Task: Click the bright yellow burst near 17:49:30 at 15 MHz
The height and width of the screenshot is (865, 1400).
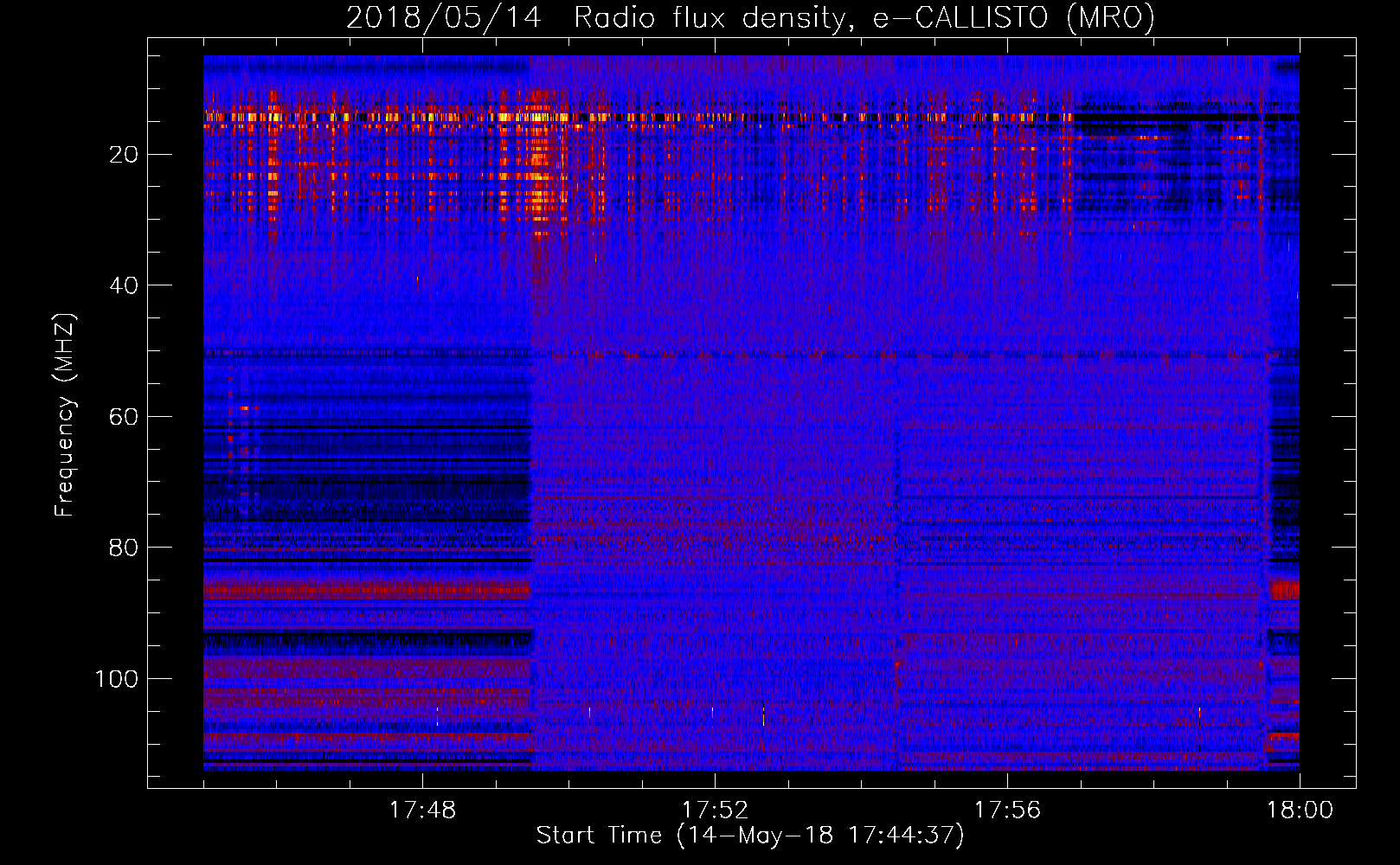Action: click(x=537, y=117)
